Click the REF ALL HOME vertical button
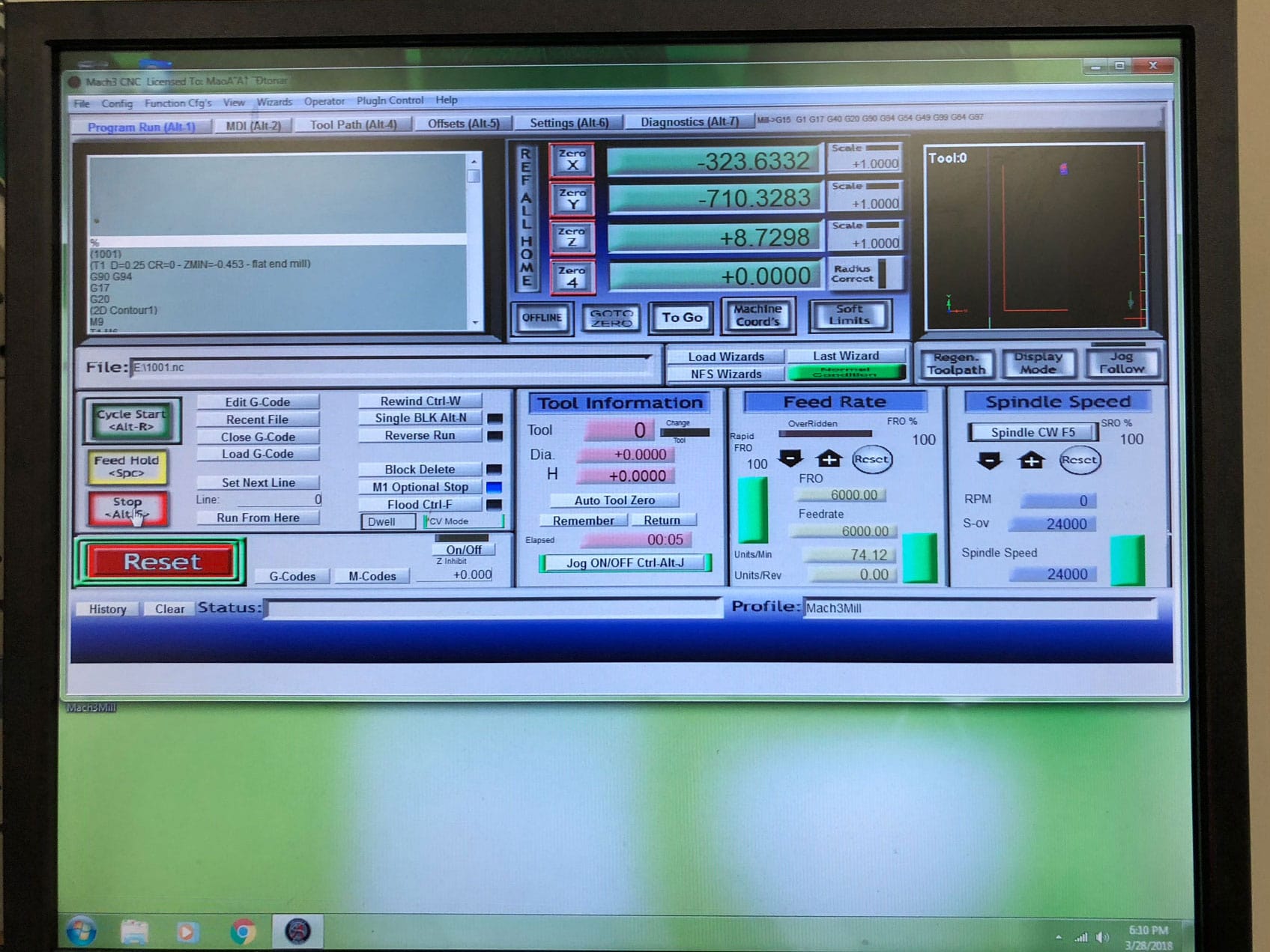Screen dimensions: 1270x952 coord(527,217)
